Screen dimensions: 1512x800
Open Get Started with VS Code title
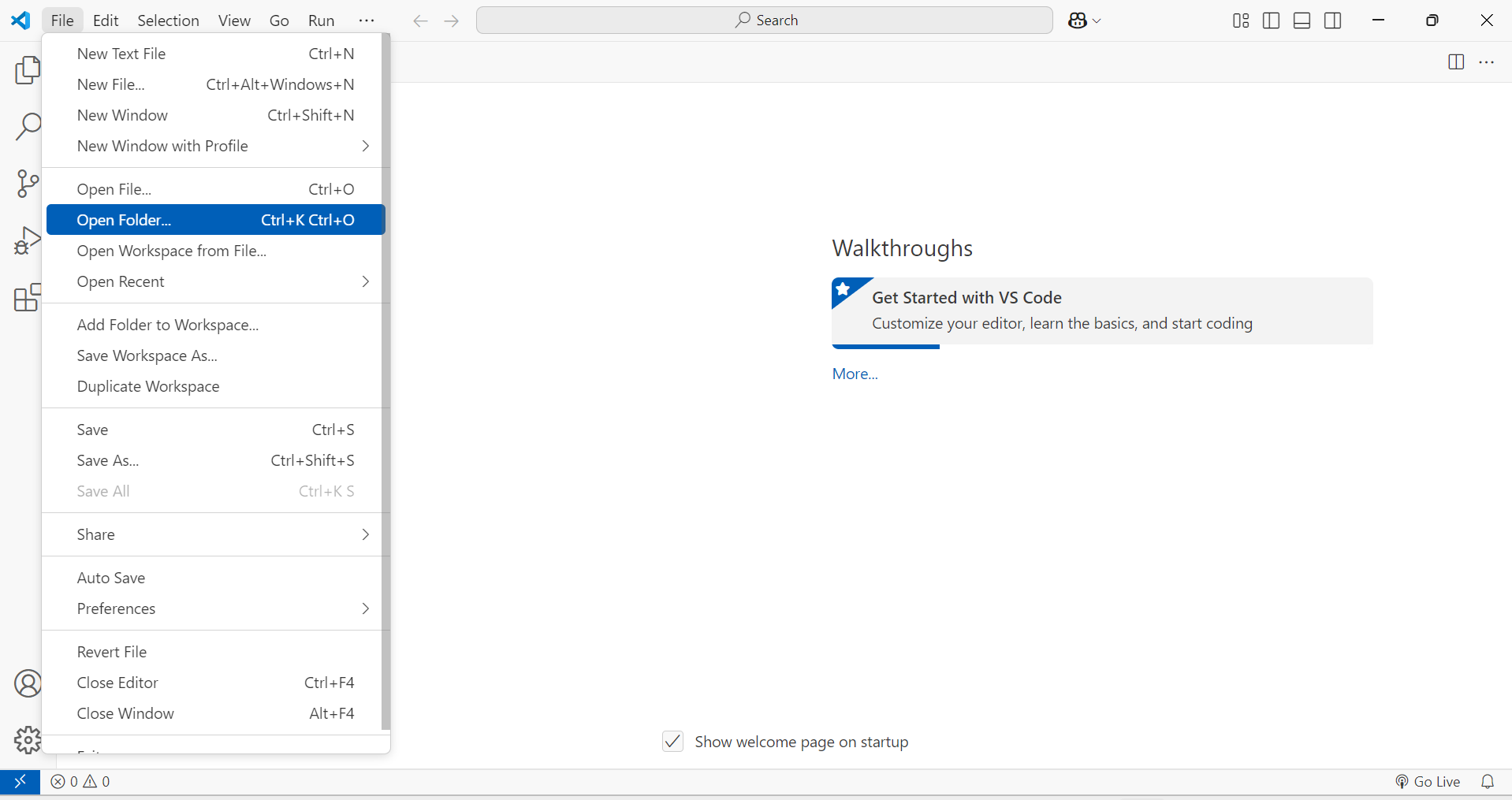click(x=966, y=297)
